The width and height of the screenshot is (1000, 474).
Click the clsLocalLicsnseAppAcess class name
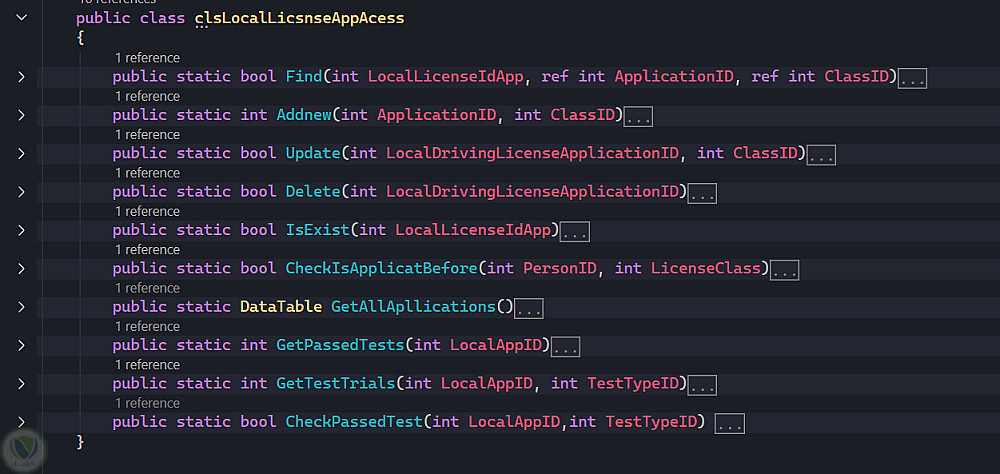300,19
